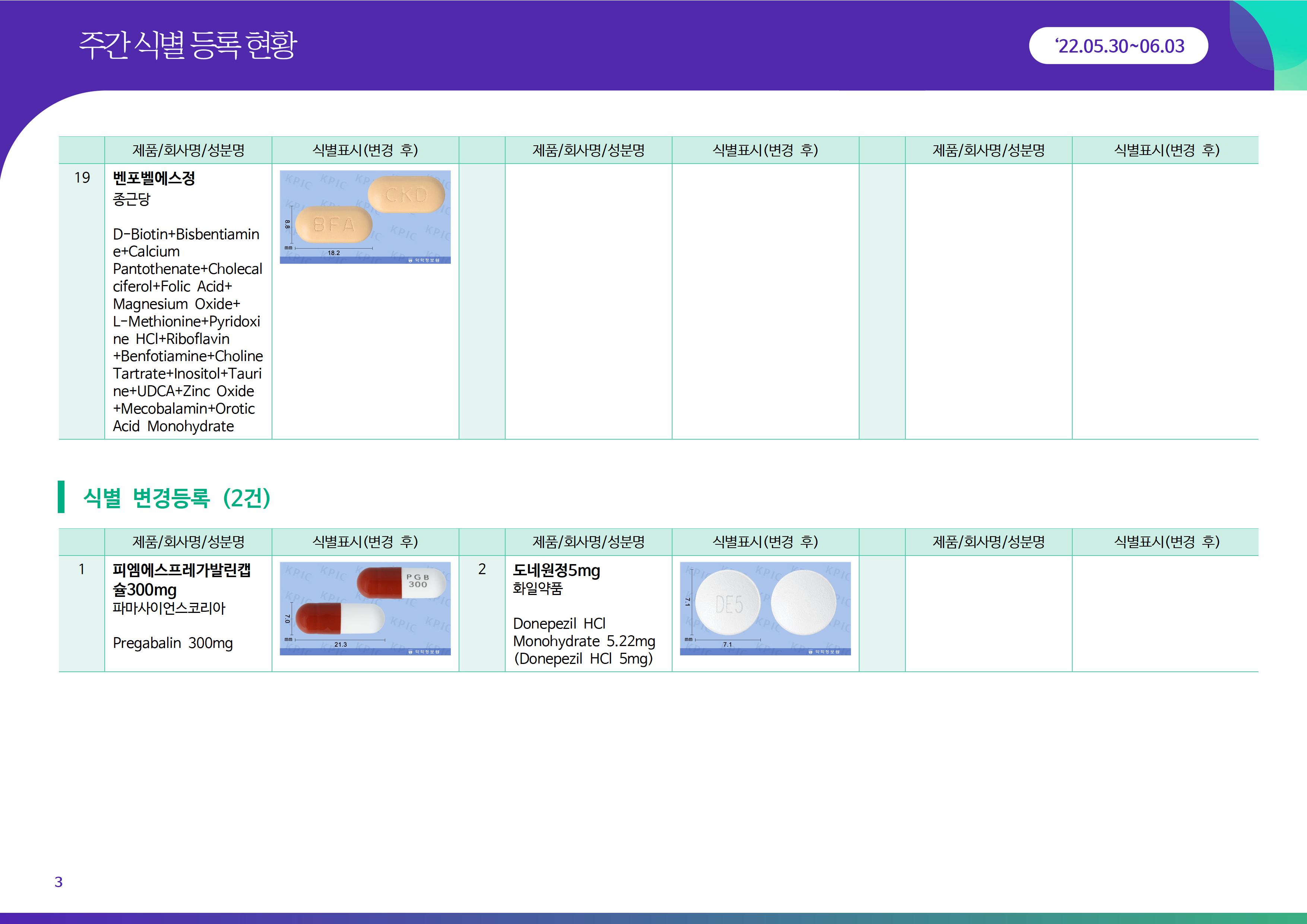Select the 도네원정5mg product name
The height and width of the screenshot is (924, 1307).
(x=556, y=570)
